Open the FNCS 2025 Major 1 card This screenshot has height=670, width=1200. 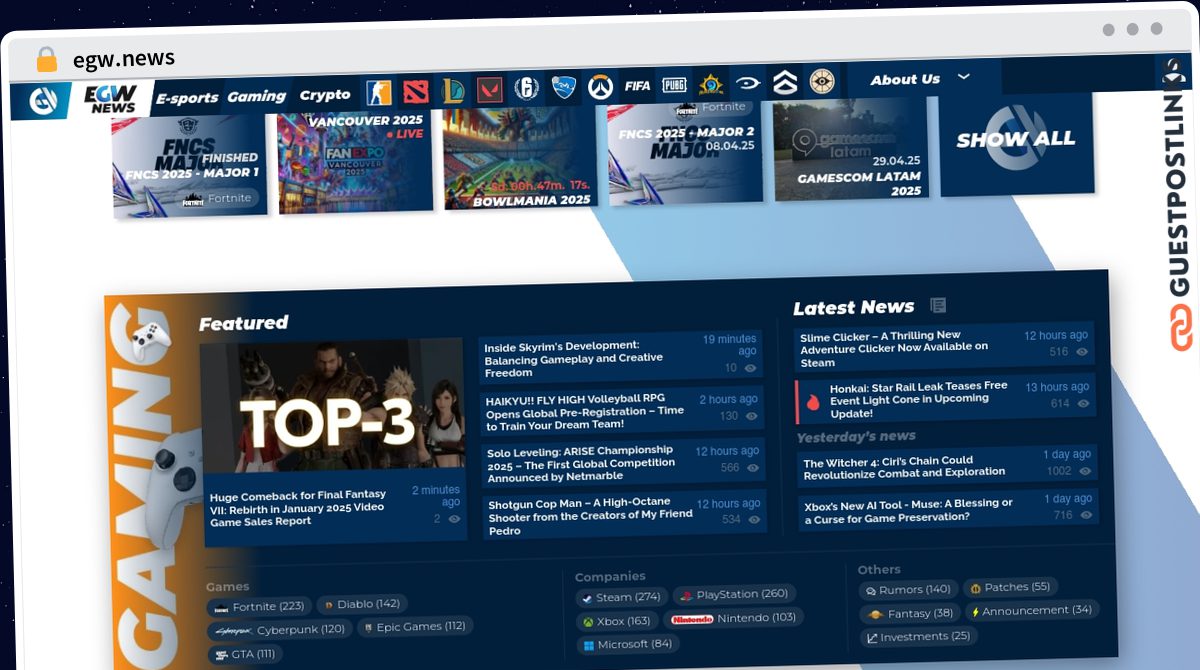pyautogui.click(x=187, y=166)
